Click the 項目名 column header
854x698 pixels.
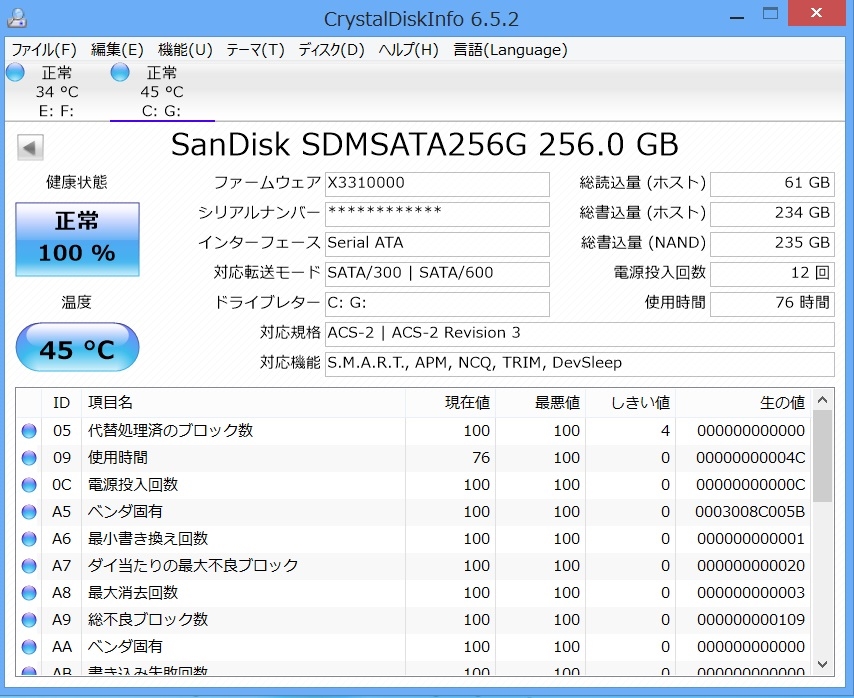coord(243,403)
